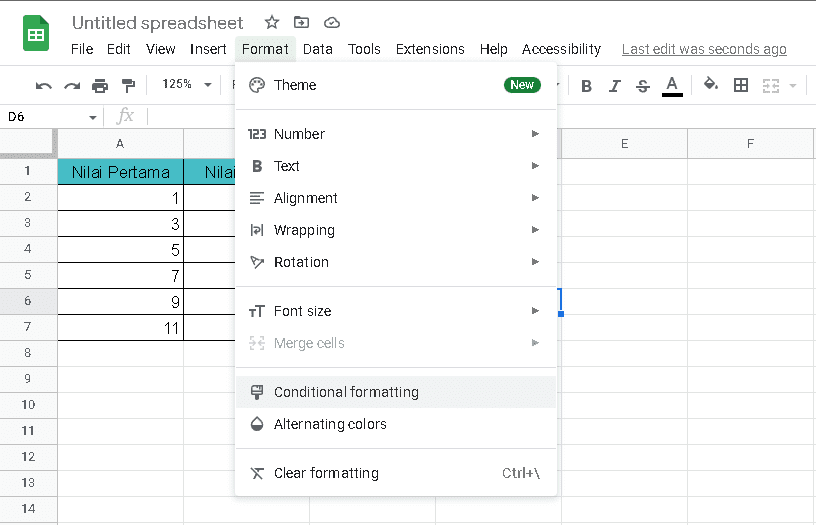The width and height of the screenshot is (816, 525).
Task: Select column A header
Action: [x=120, y=144]
